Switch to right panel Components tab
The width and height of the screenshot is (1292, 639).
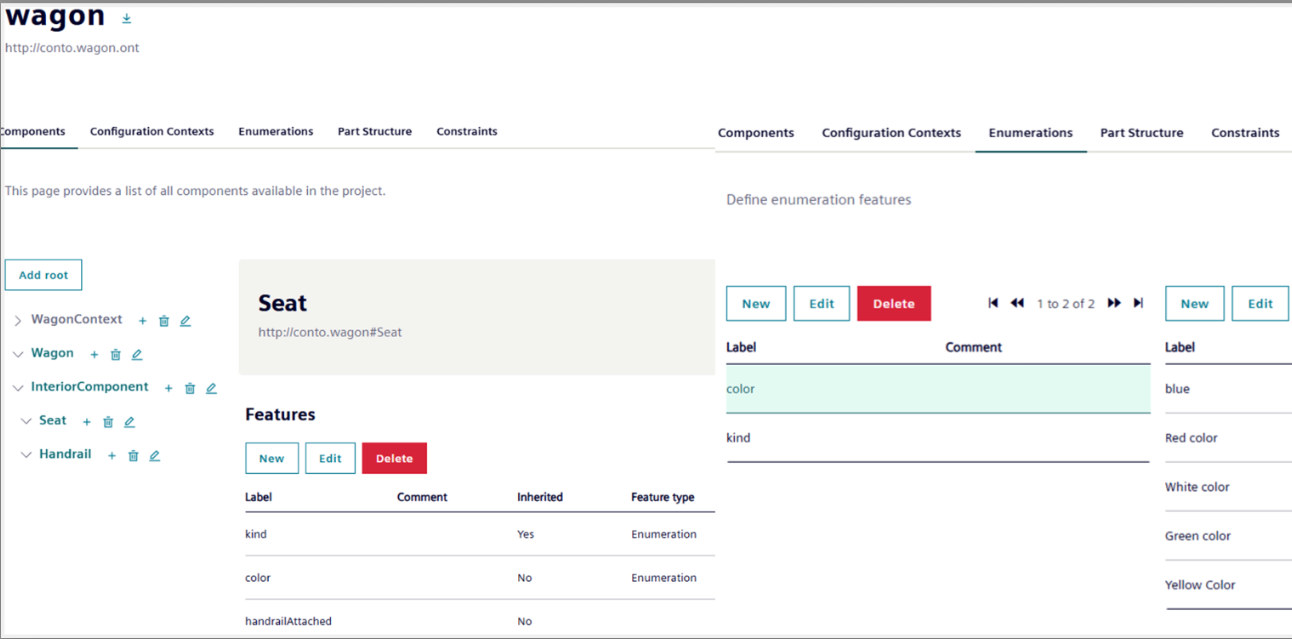pyautogui.click(x=756, y=132)
